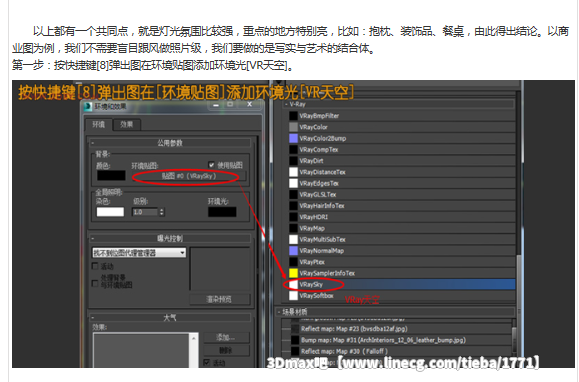
Task: Collapse the V-Ray maps group
Action: coord(286,104)
